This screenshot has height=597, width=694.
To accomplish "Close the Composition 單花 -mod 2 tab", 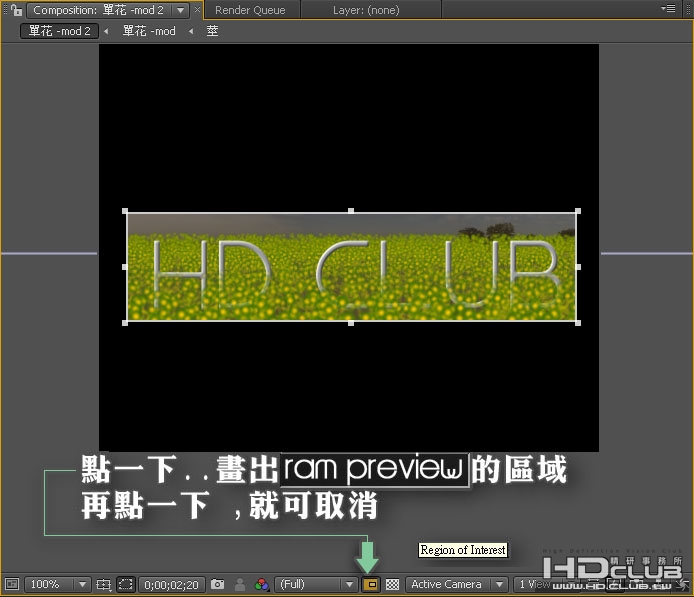I will [x=197, y=9].
